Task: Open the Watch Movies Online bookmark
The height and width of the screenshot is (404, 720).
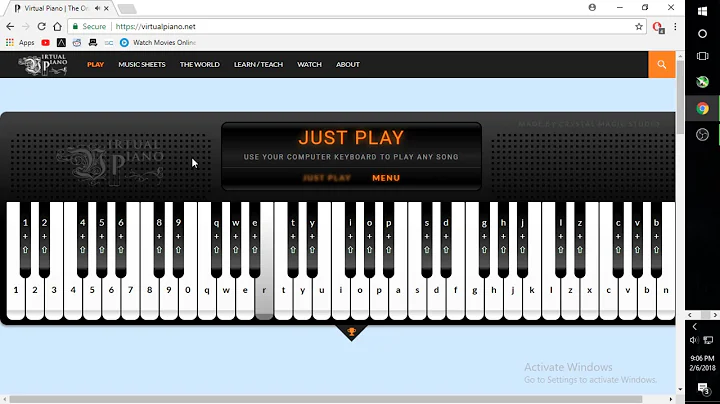Action: pyautogui.click(x=158, y=43)
